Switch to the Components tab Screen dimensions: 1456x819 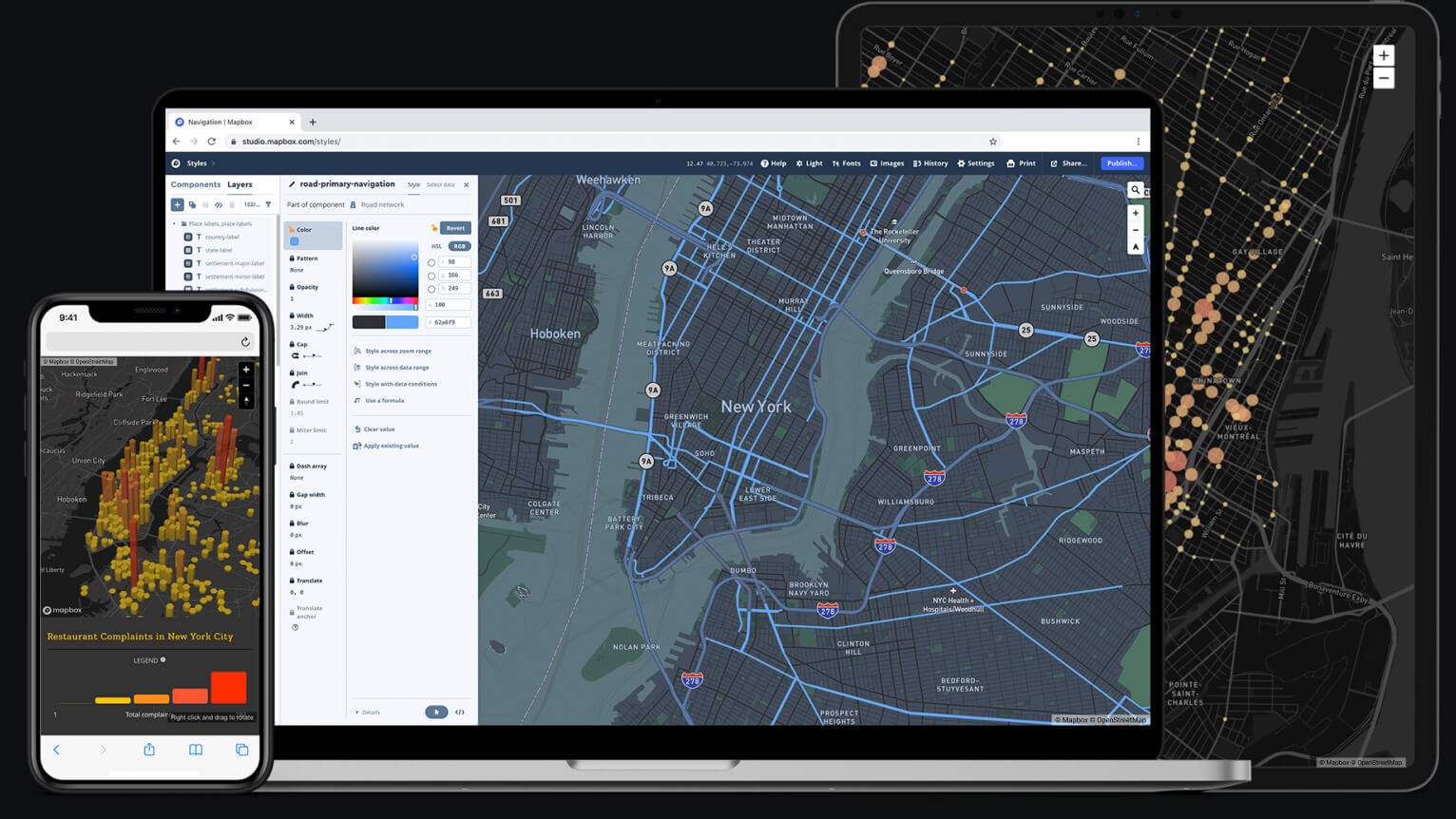pyautogui.click(x=196, y=184)
